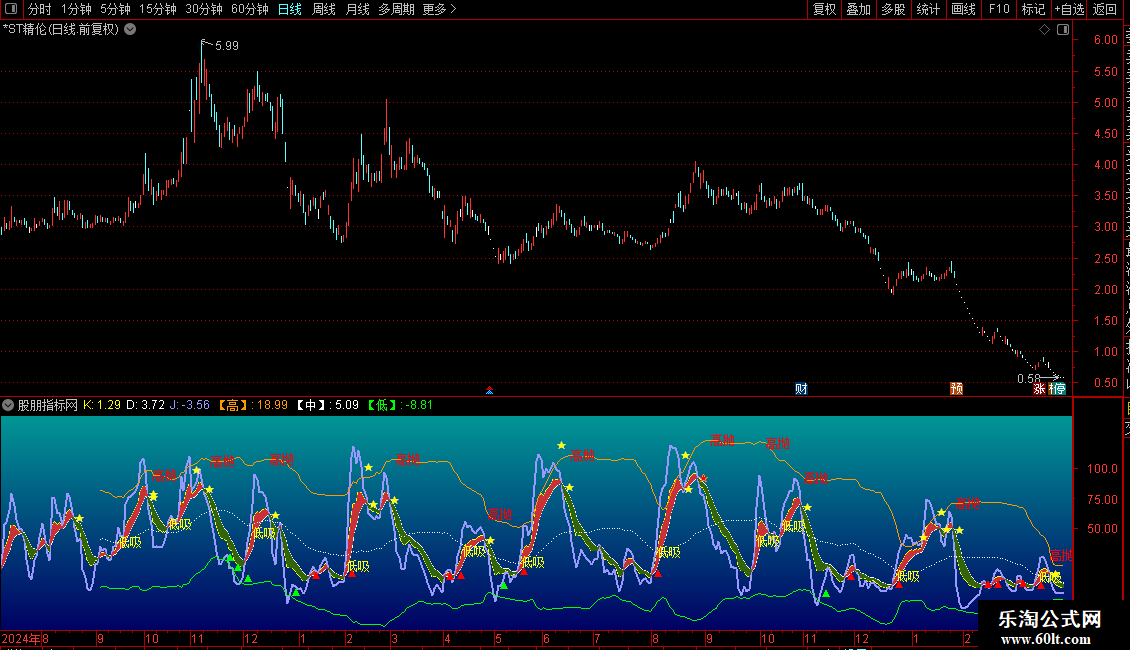Open the dropdown beside *ST精伦(日线.前复权)
This screenshot has height=650, width=1130.
[x=130, y=30]
